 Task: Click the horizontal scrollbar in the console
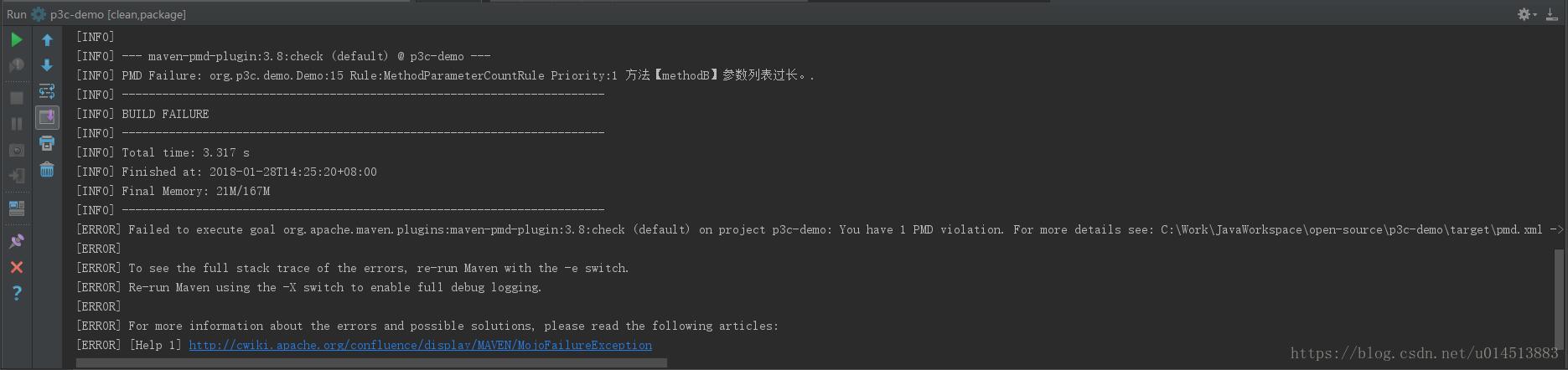tap(371, 363)
